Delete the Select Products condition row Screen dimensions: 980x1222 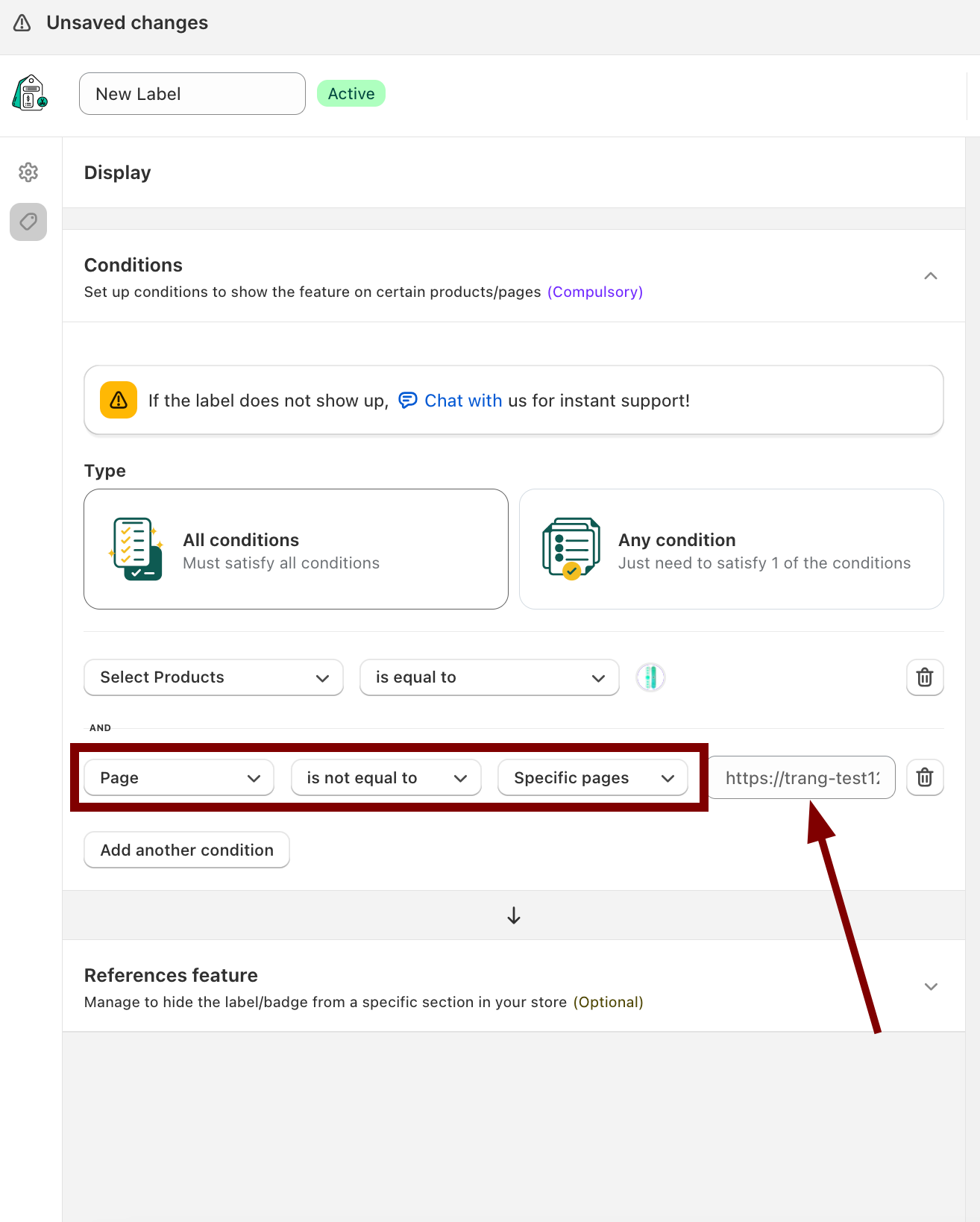(924, 677)
